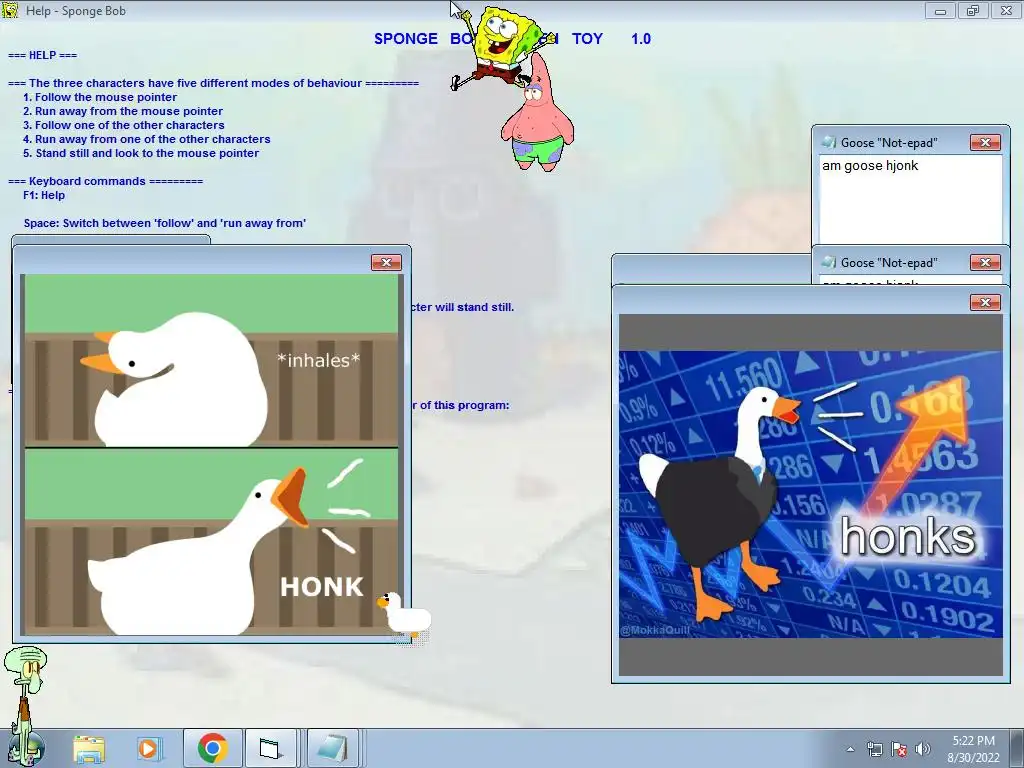
Task: Restore down the Help - Sponge Bob window
Action: tap(973, 10)
